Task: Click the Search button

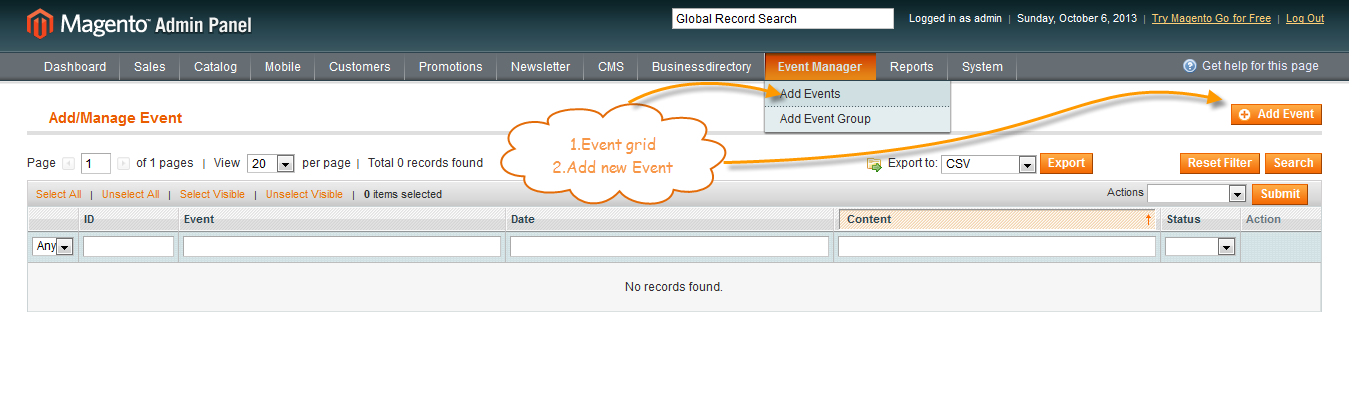Action: coord(1293,163)
